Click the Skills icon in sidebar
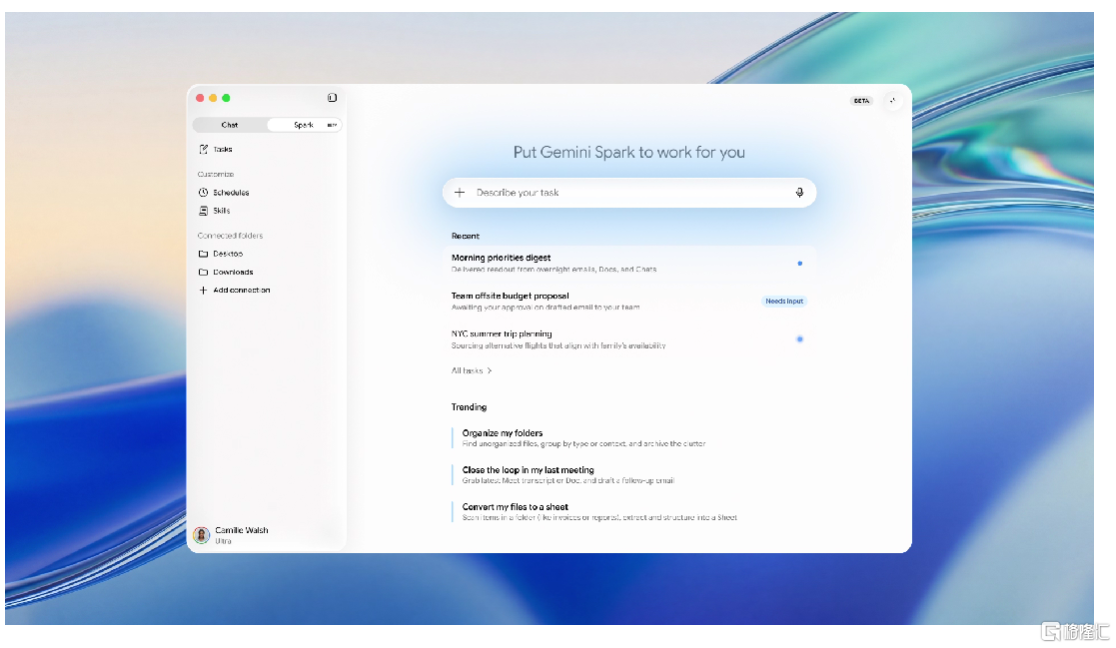Image resolution: width=1116 pixels, height=648 pixels. pyautogui.click(x=204, y=211)
